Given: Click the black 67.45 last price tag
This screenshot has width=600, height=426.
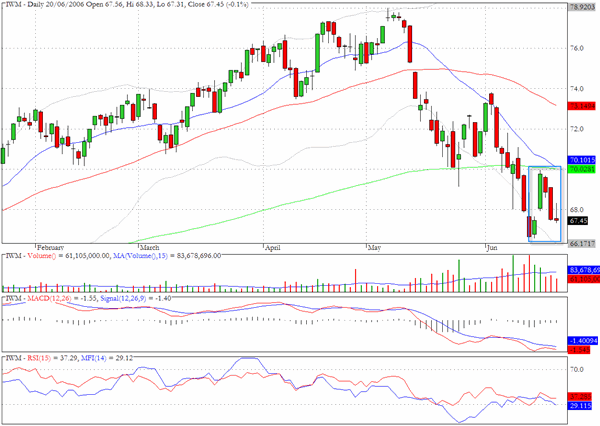Looking at the screenshot, I should point(578,221).
